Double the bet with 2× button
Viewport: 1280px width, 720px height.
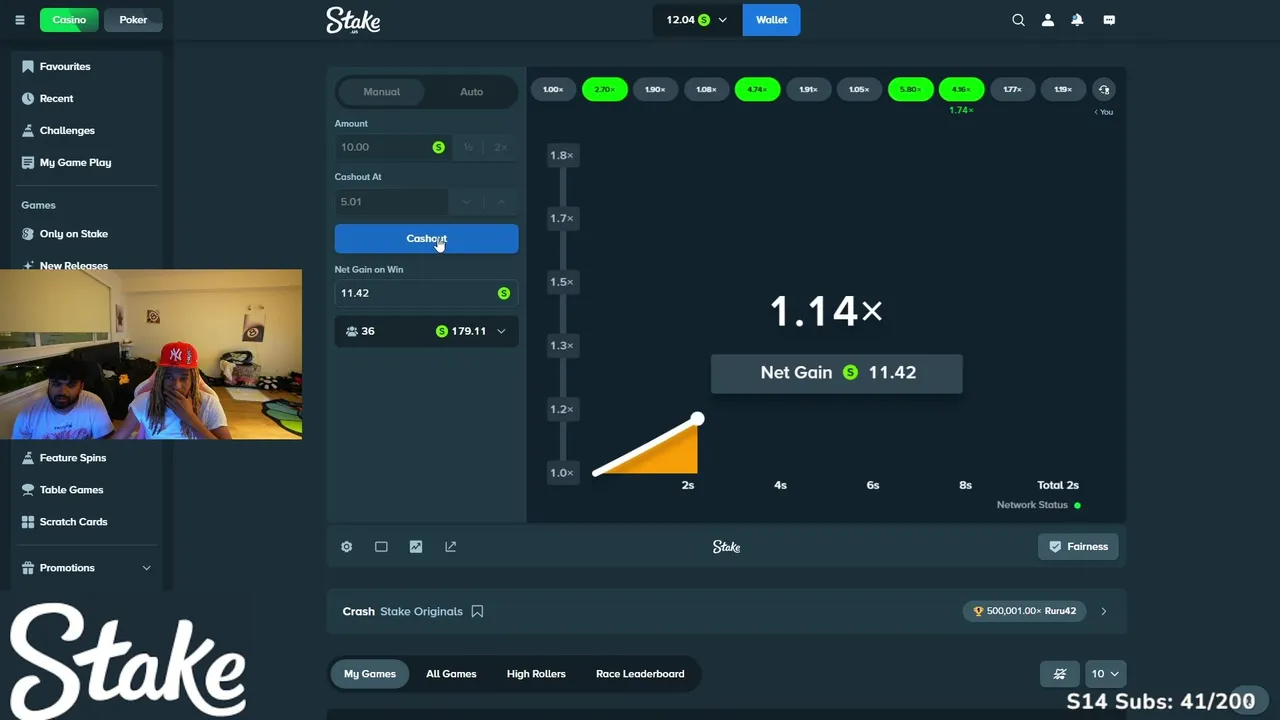(x=501, y=147)
